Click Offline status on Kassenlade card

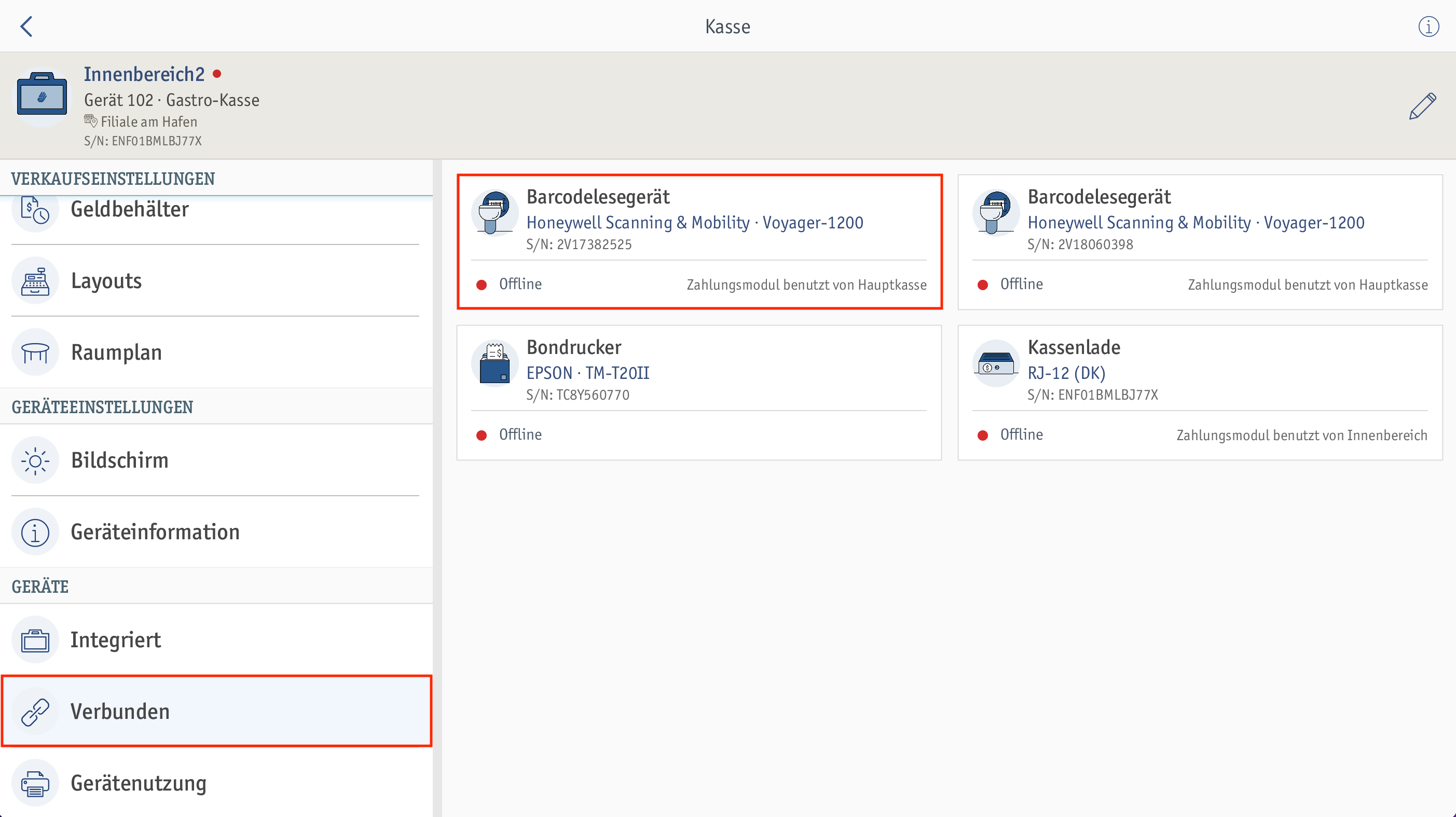pos(1021,435)
